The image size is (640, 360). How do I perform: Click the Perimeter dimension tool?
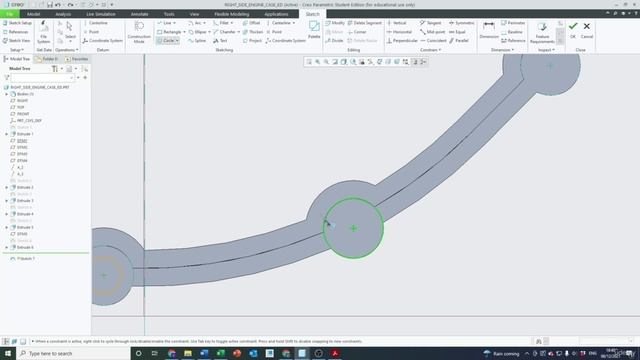click(513, 23)
